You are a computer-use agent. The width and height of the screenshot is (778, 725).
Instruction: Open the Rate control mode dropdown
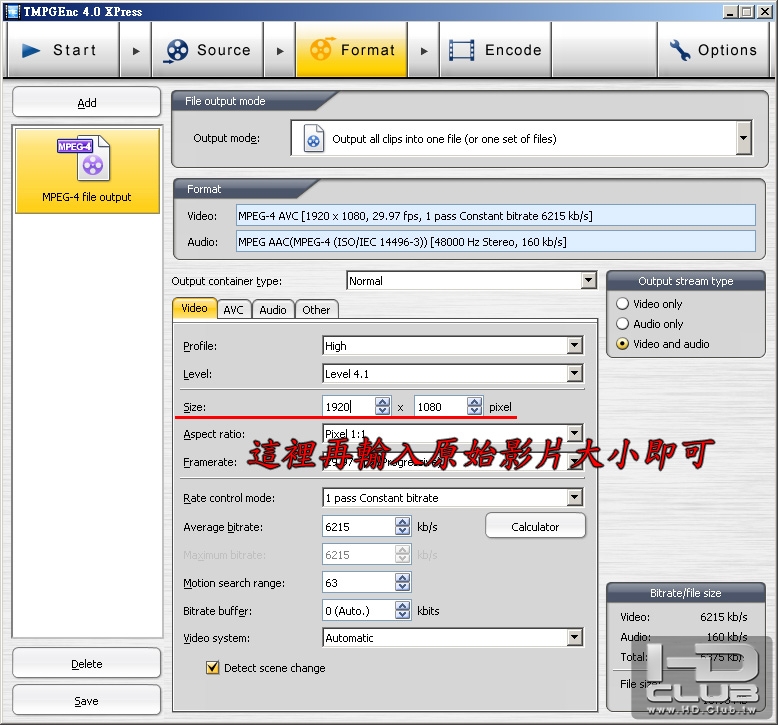pyautogui.click(x=575, y=497)
